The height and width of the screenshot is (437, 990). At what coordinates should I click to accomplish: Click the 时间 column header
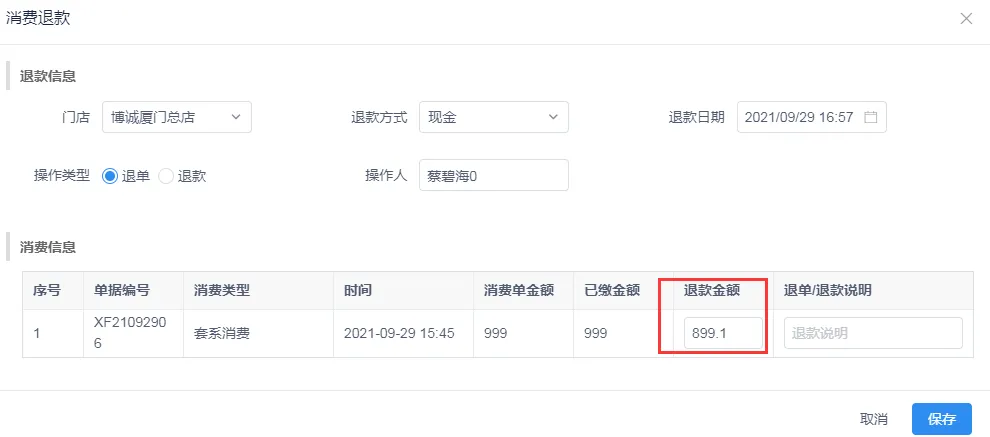coord(358,291)
